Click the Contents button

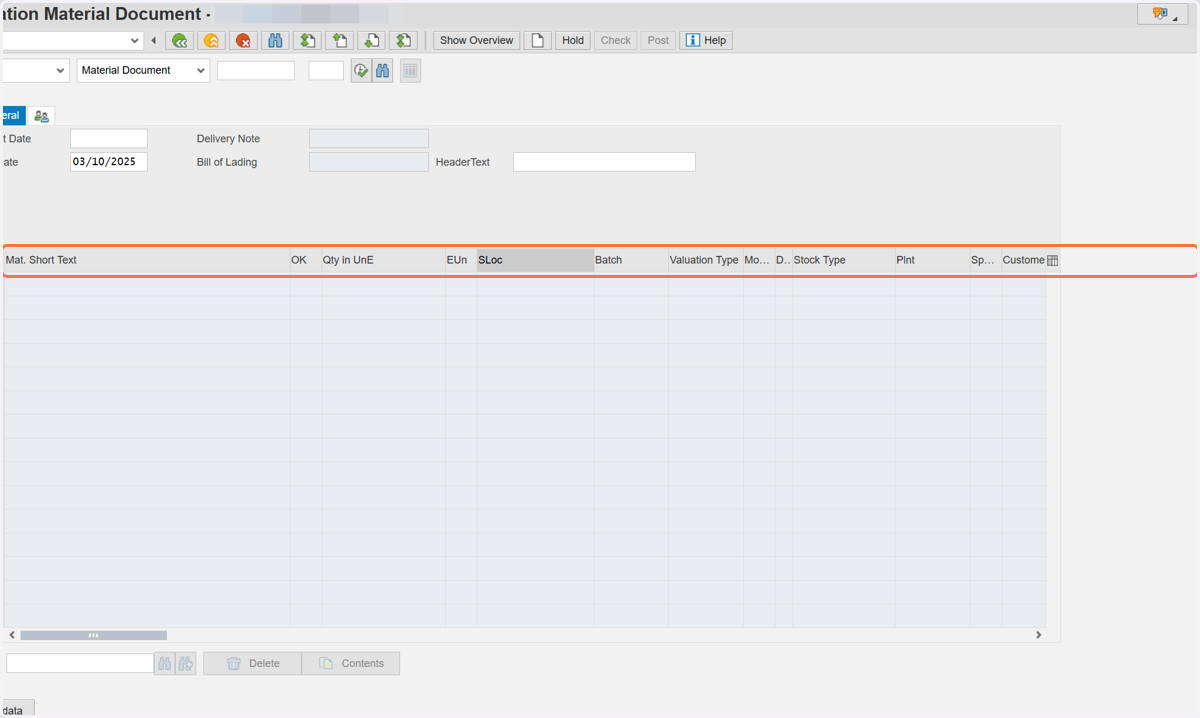coord(351,664)
